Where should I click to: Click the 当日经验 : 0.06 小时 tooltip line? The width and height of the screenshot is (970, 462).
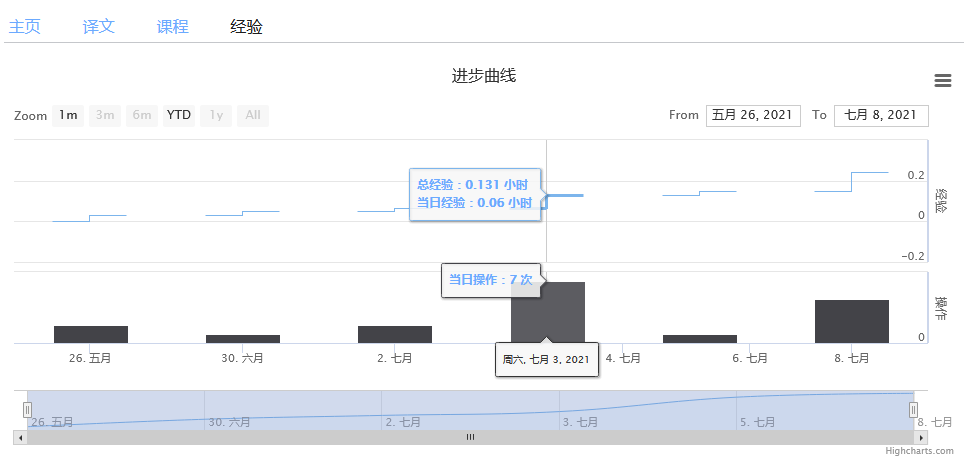point(474,202)
